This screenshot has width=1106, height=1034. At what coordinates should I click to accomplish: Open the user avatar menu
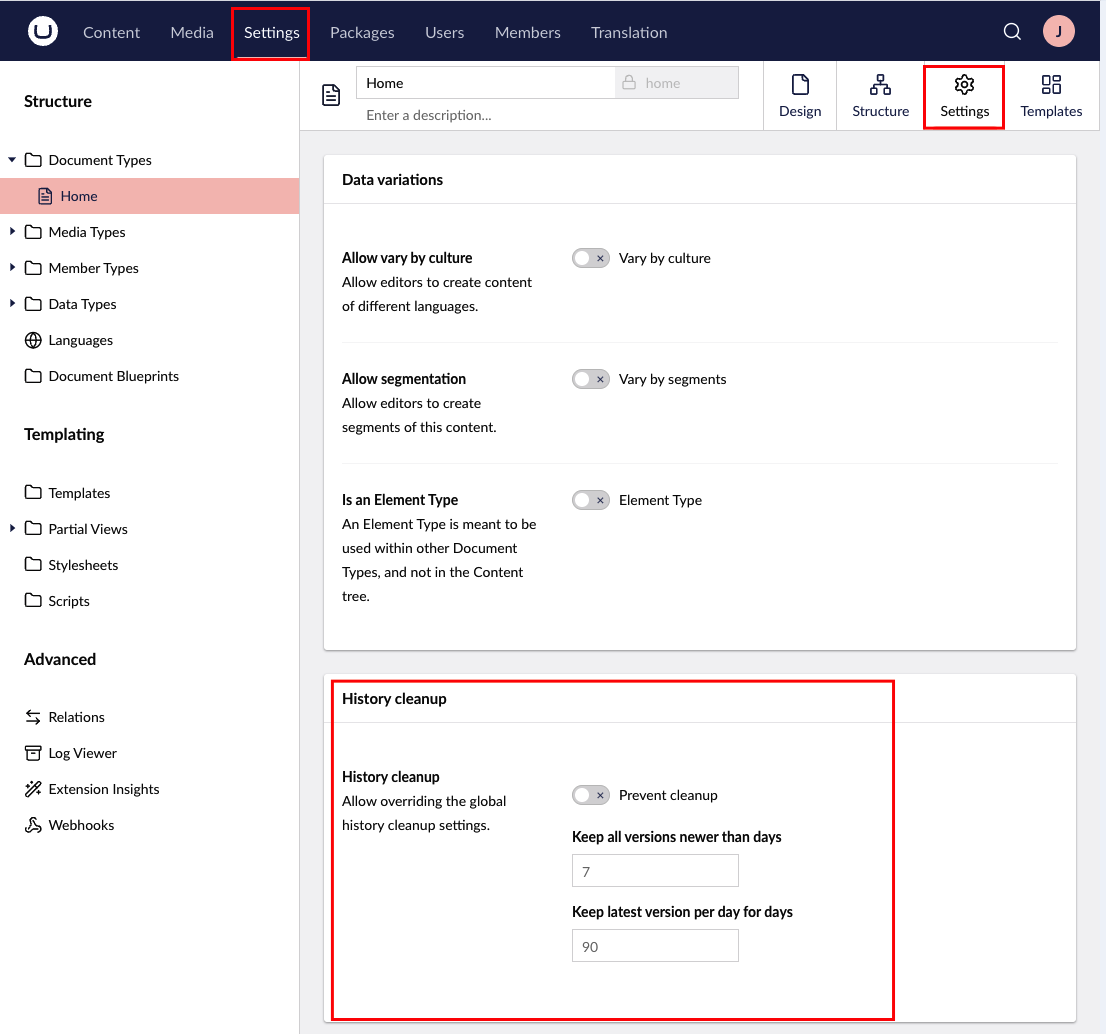tap(1059, 31)
